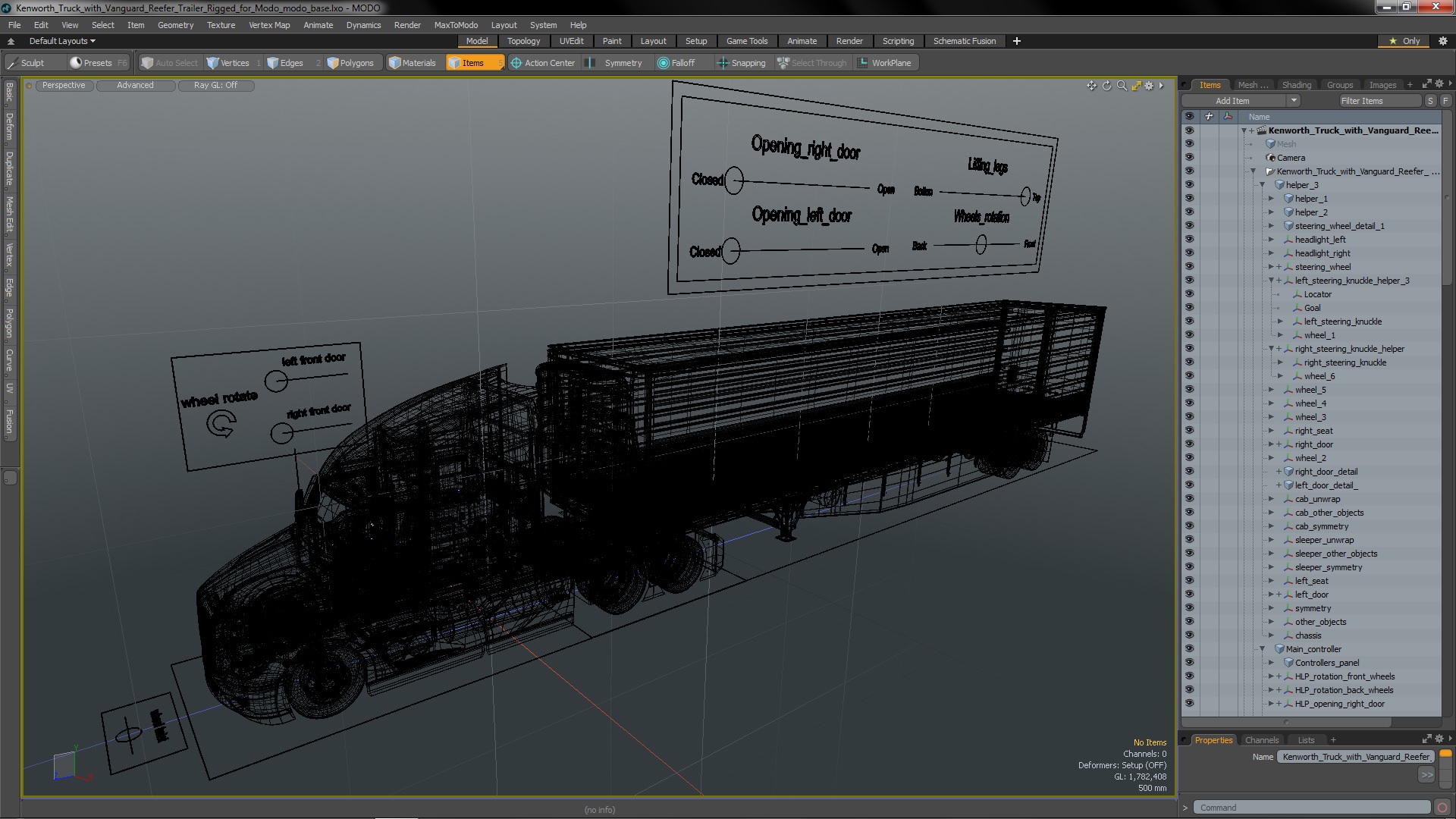Click the Advanced shading button
This screenshot has width=1456, height=819.
[135, 85]
